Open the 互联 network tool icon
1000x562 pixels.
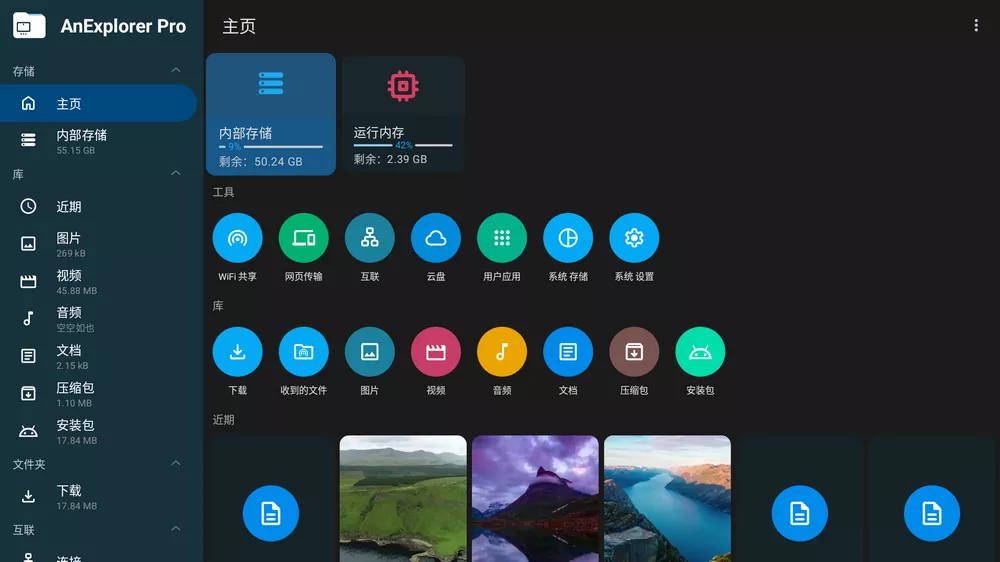tap(370, 238)
